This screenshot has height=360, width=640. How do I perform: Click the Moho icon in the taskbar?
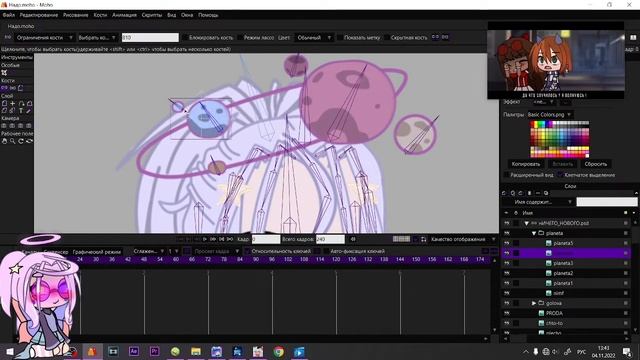pyautogui.click(x=92, y=351)
